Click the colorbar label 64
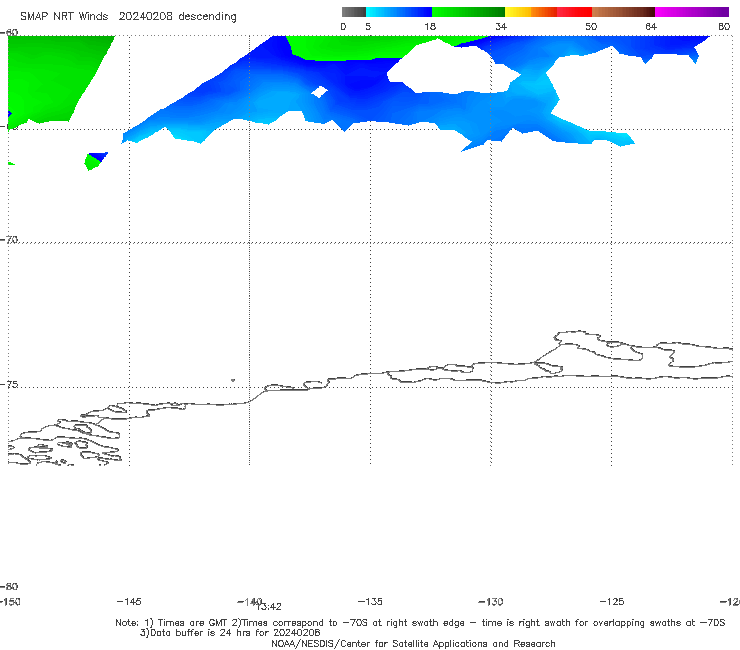The height and width of the screenshot is (650, 740). click(x=651, y=26)
